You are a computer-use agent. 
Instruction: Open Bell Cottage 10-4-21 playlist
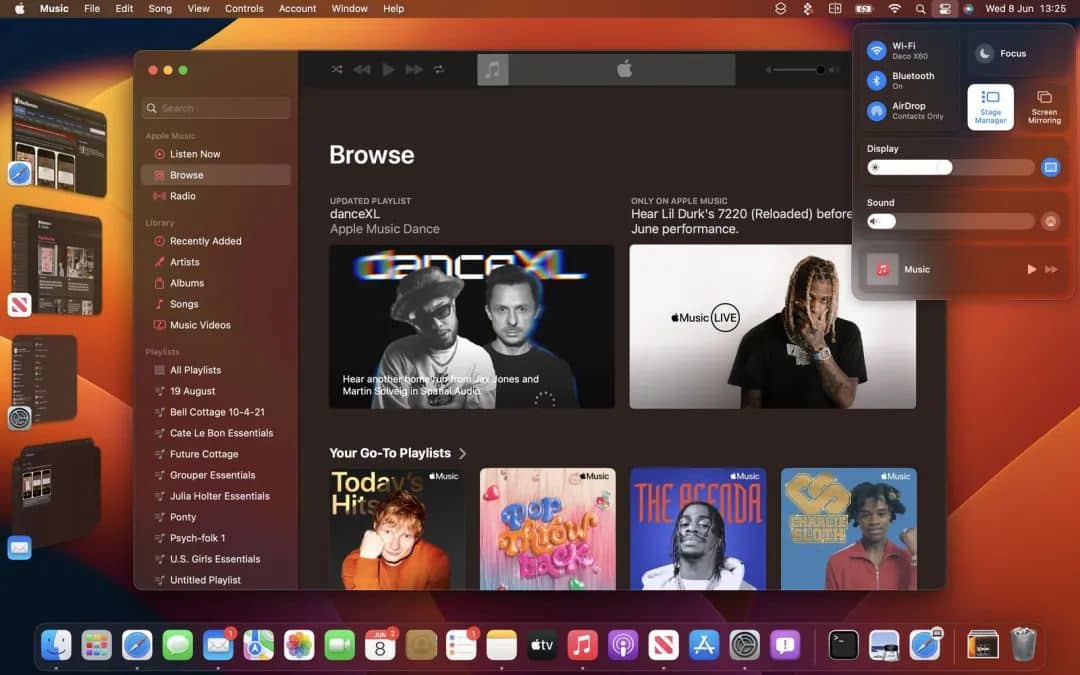[x=216, y=413]
